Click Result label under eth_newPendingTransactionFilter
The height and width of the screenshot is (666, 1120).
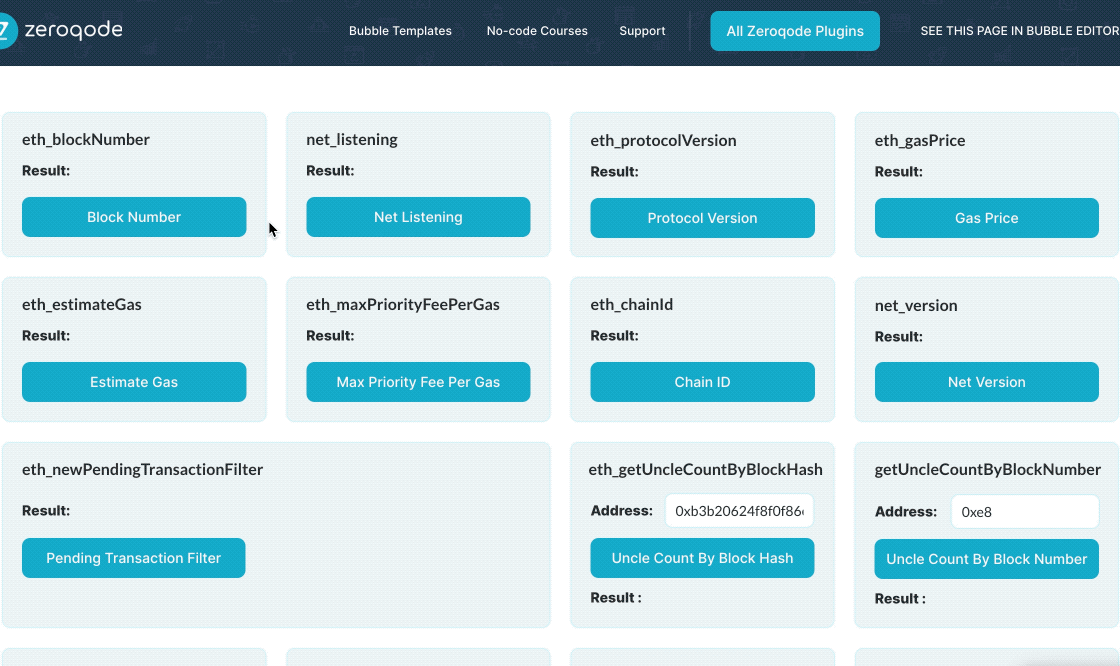tap(46, 511)
